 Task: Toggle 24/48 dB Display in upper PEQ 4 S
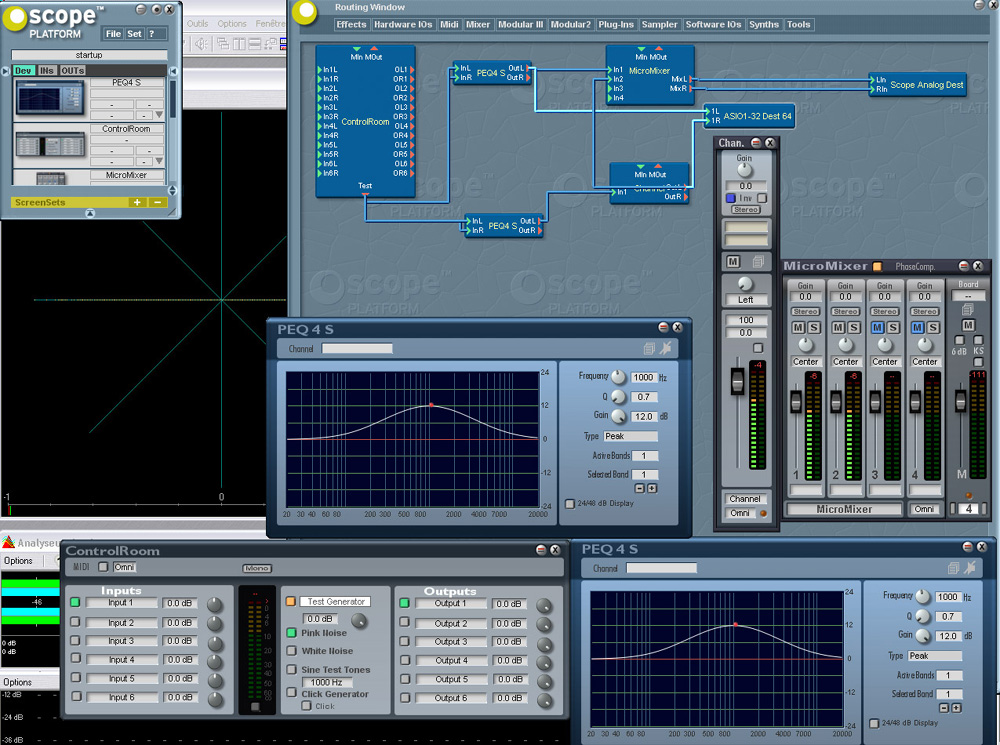(570, 503)
